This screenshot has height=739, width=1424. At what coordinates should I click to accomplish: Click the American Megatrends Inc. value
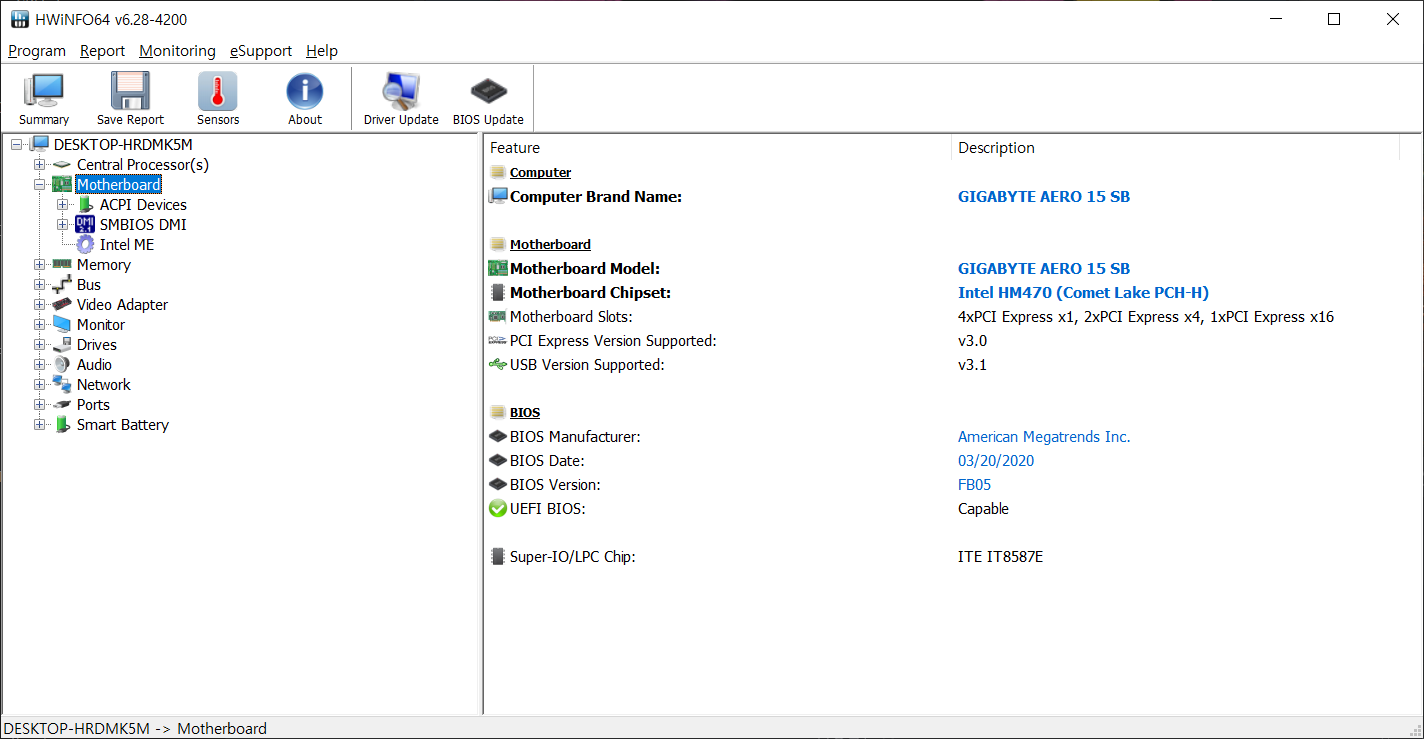pos(1044,437)
